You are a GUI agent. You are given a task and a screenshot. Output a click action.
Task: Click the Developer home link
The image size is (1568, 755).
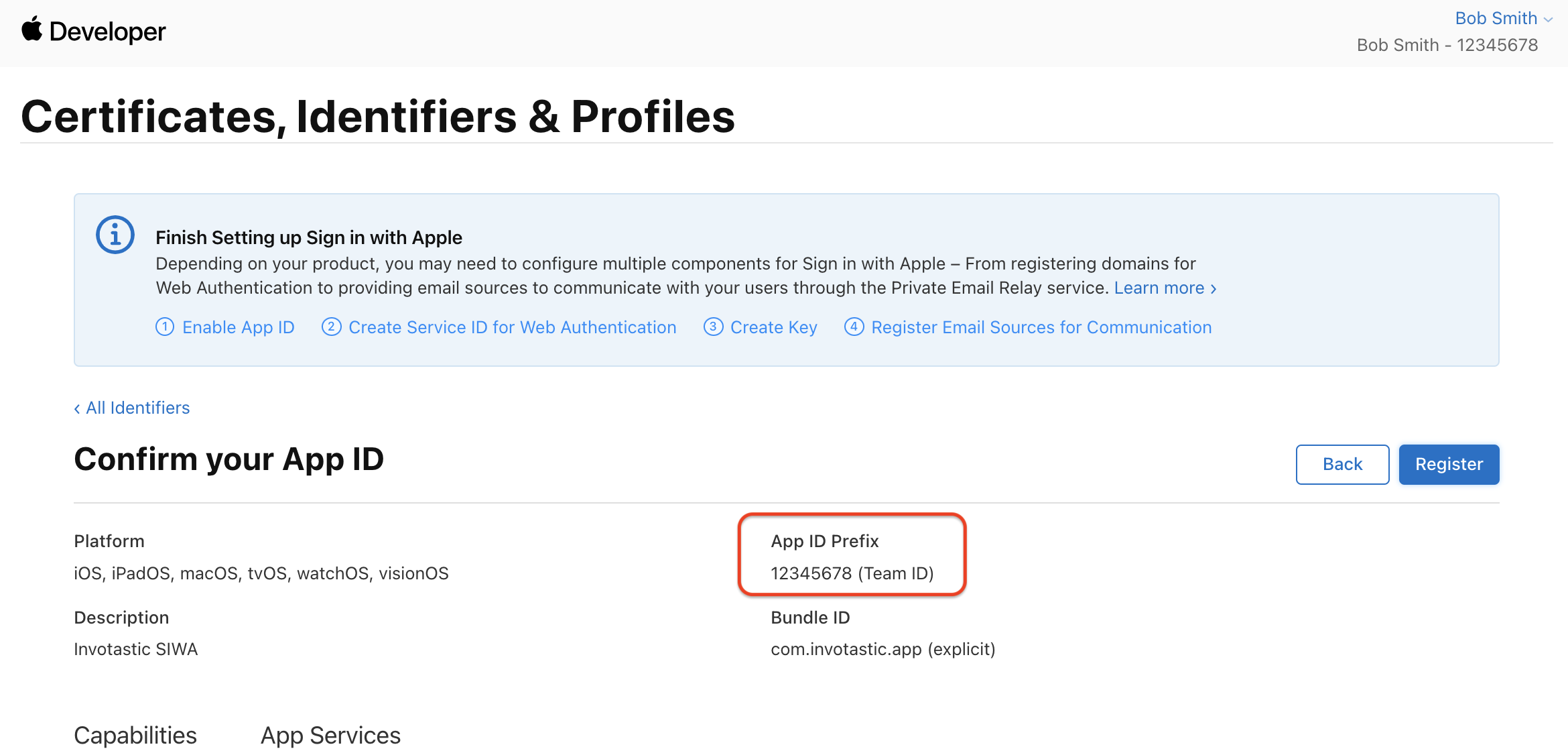tap(93, 31)
